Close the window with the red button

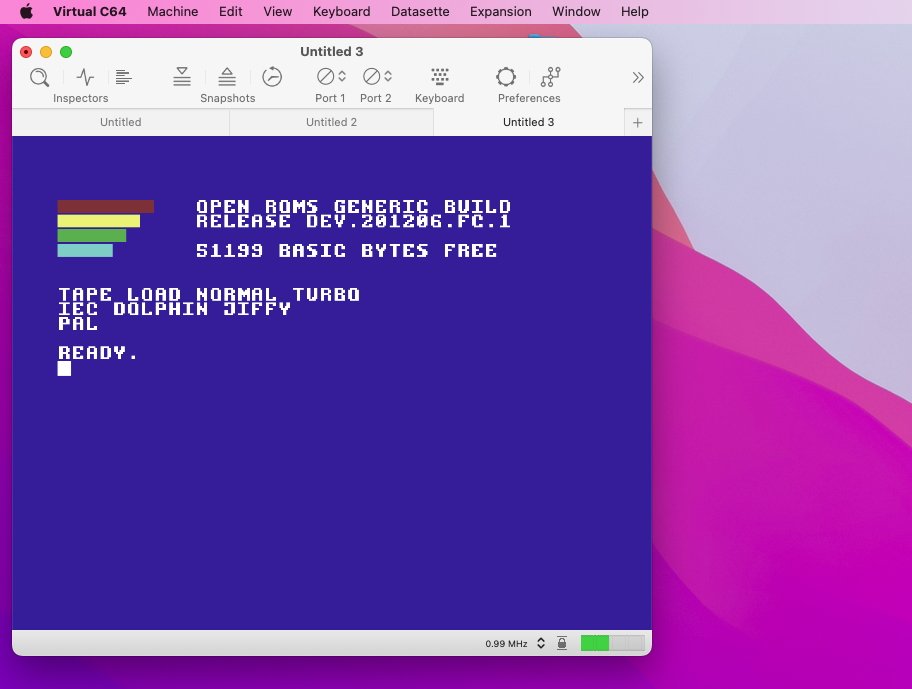(x=26, y=52)
